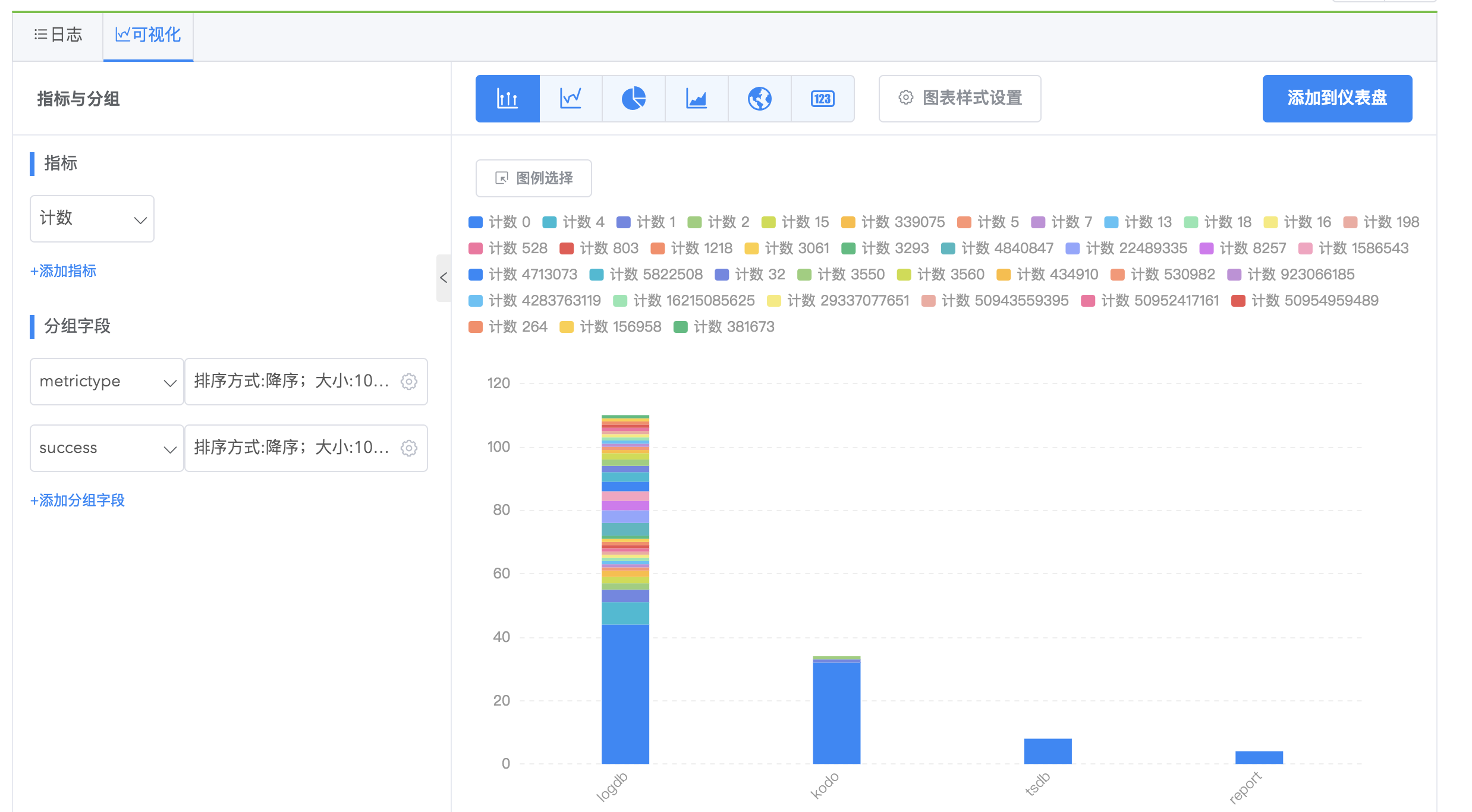Toggle legend item 计数 803
This screenshot has width=1472, height=812.
coord(599,248)
